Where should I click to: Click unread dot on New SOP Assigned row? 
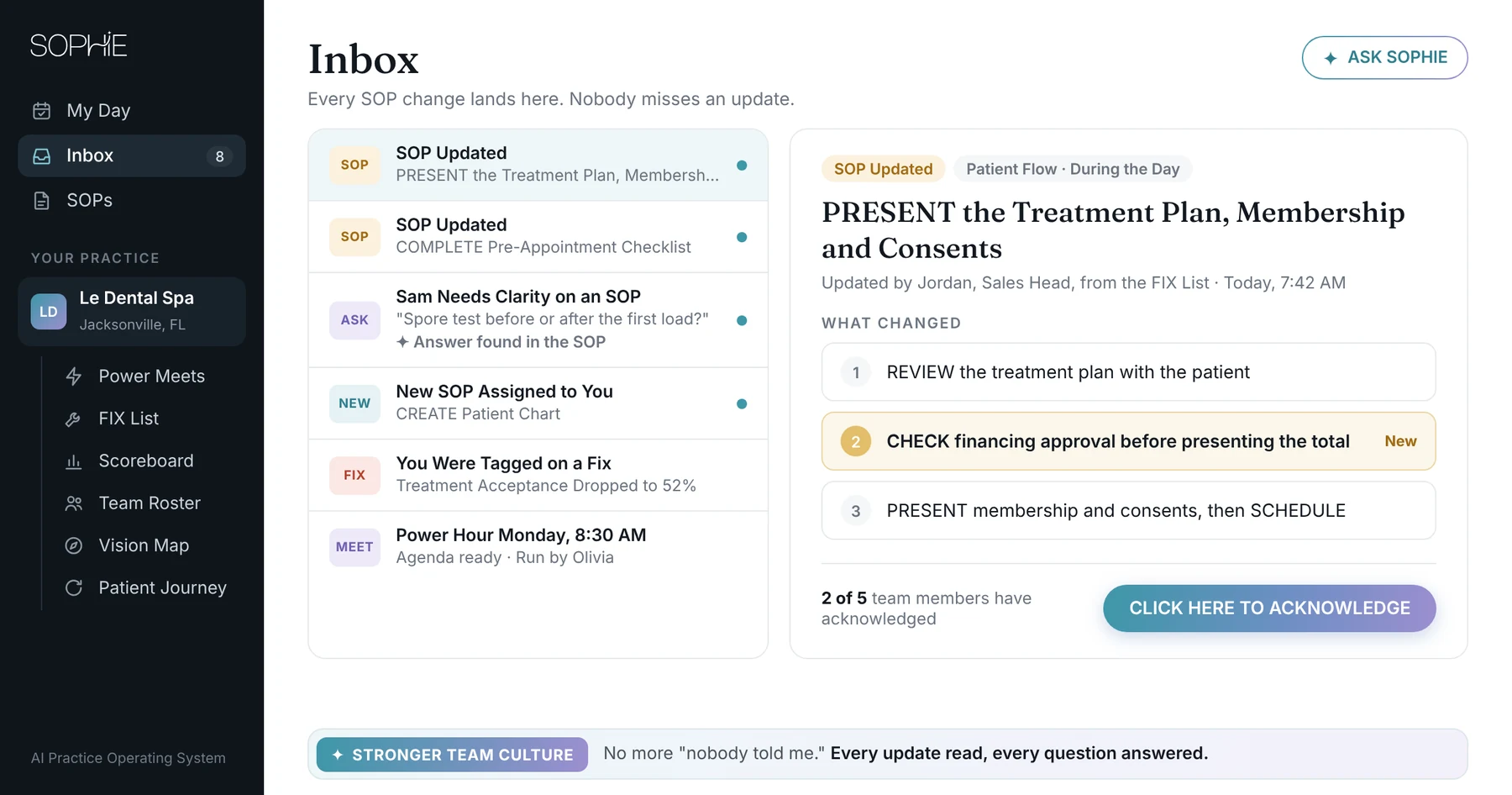click(x=742, y=404)
